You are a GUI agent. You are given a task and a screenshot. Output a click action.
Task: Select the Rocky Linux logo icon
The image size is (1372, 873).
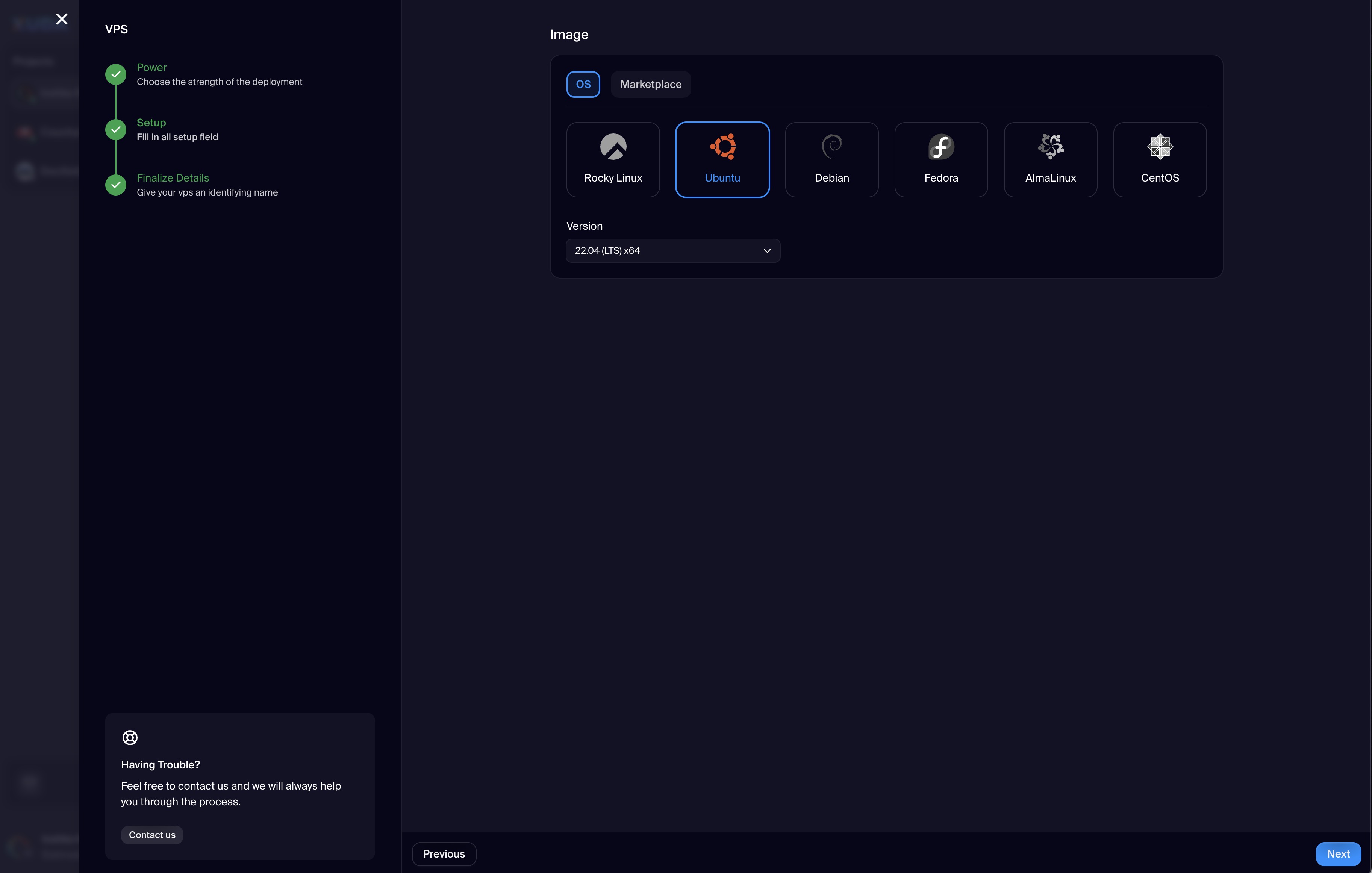613,147
